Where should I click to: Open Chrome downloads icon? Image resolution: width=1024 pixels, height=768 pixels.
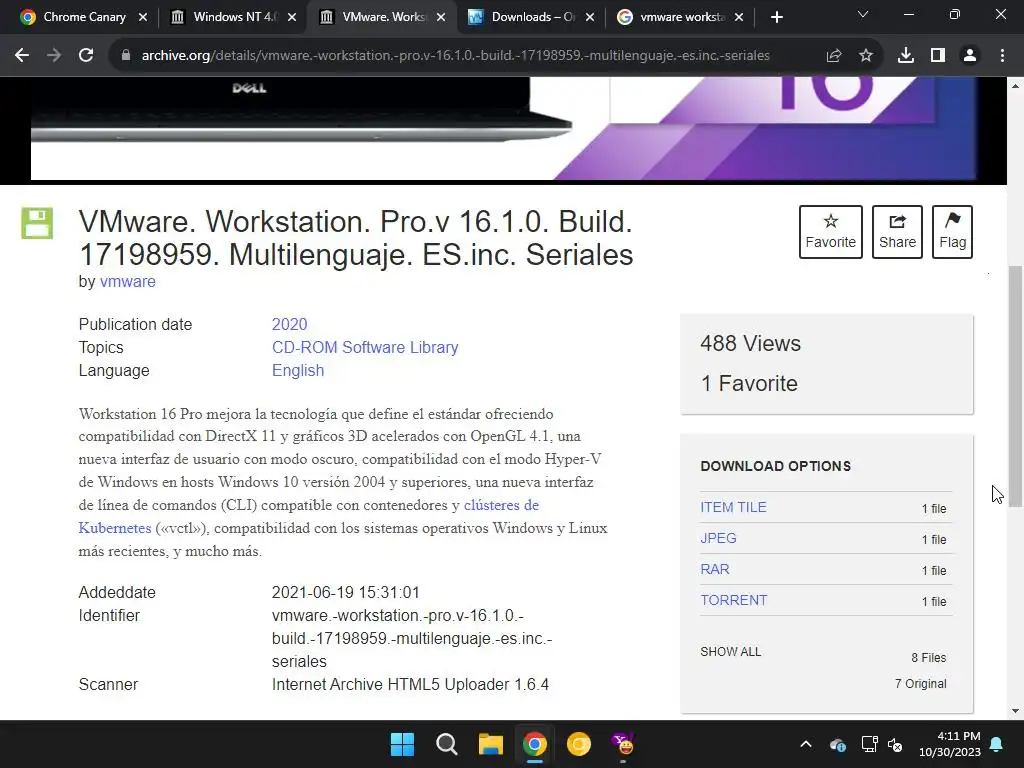[x=906, y=56]
